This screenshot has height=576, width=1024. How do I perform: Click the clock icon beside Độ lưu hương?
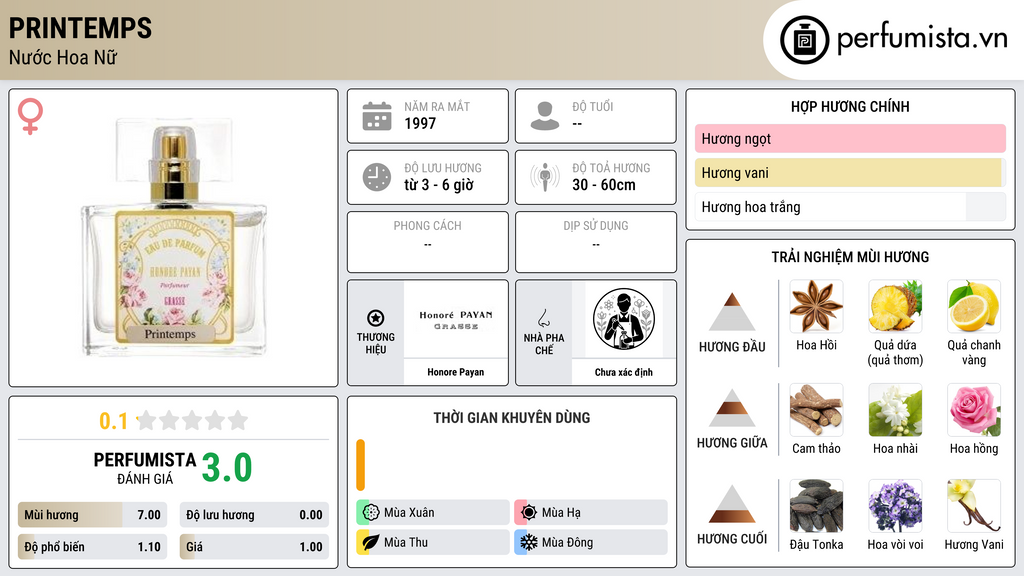pos(377,177)
